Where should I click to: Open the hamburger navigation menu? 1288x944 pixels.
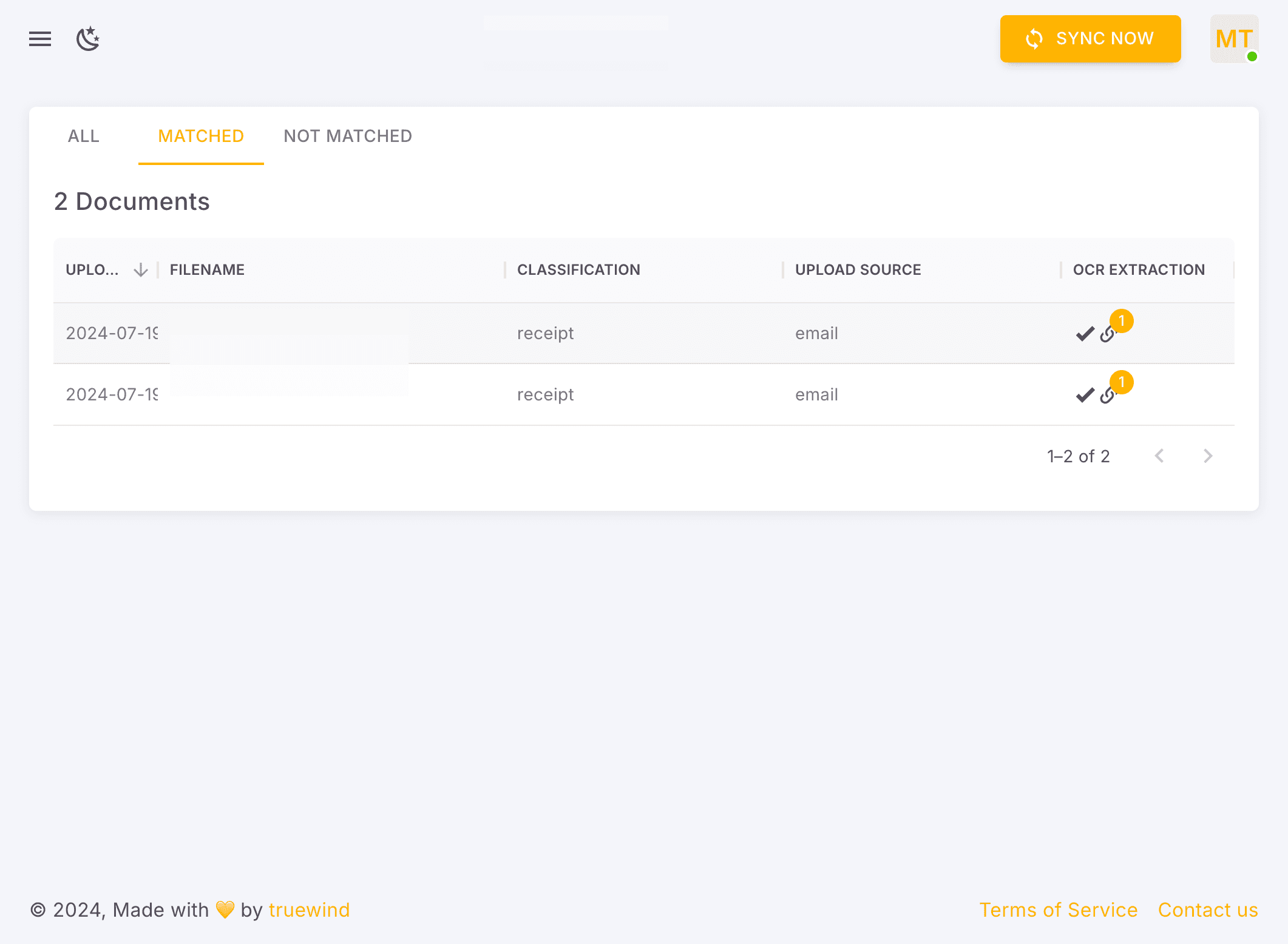point(40,39)
